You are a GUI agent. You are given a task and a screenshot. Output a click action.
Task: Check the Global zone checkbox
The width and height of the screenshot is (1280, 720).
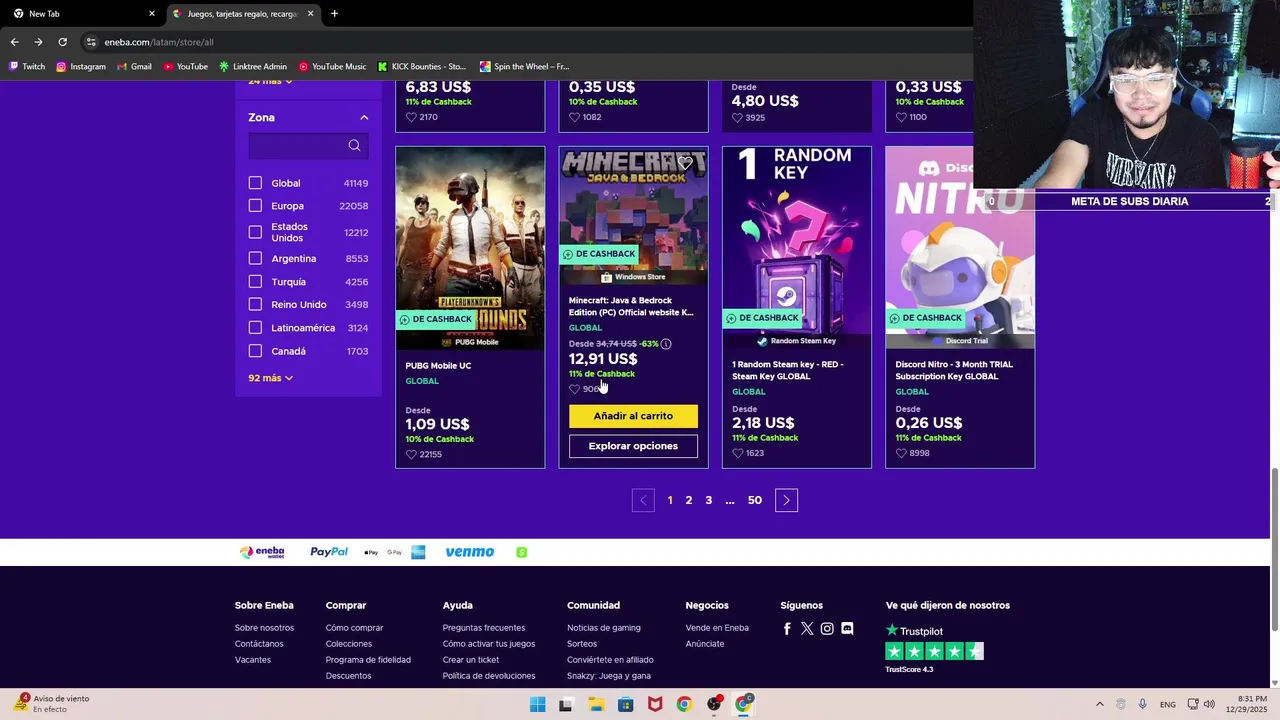(x=255, y=183)
